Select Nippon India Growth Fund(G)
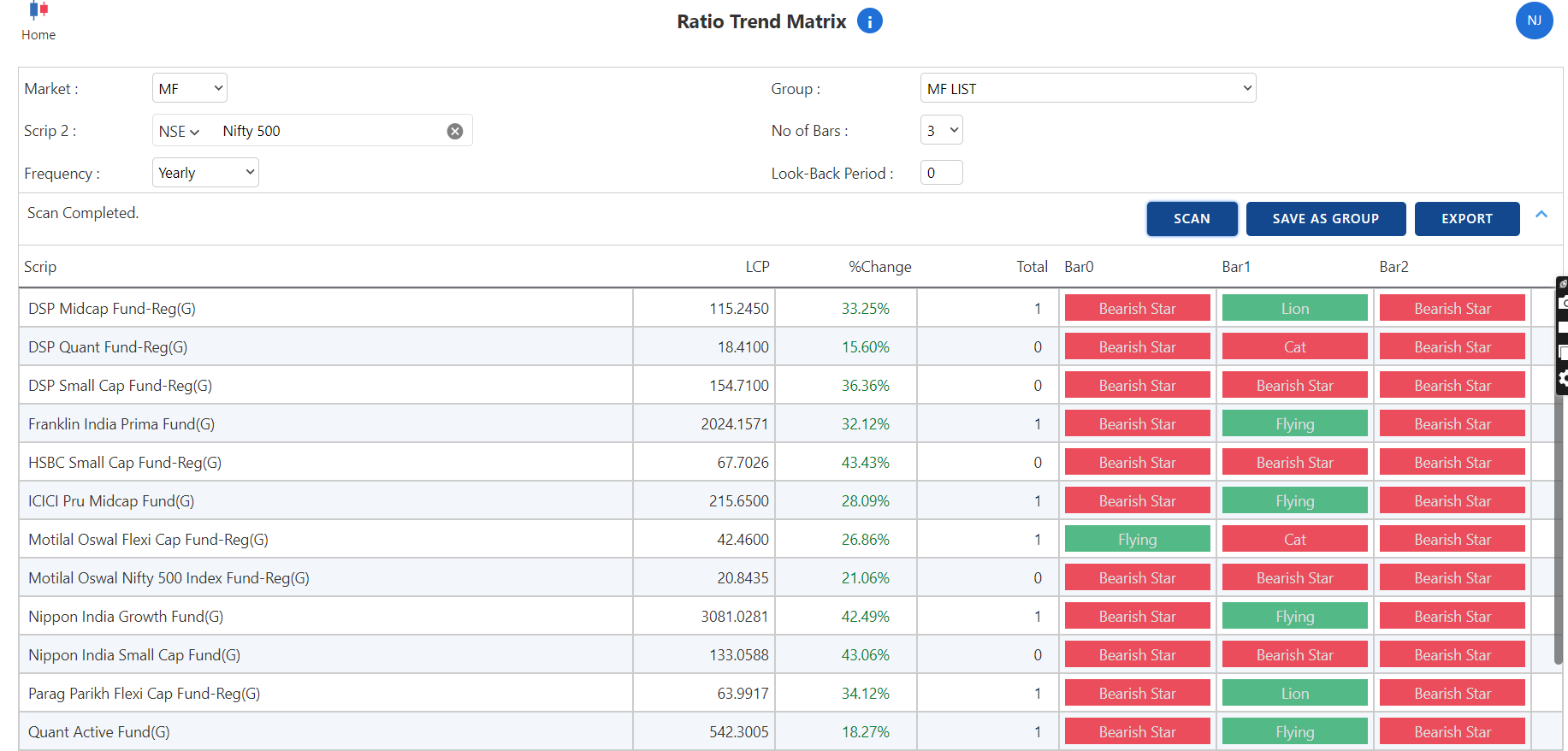Viewport: 1568px width, 751px height. click(x=126, y=617)
